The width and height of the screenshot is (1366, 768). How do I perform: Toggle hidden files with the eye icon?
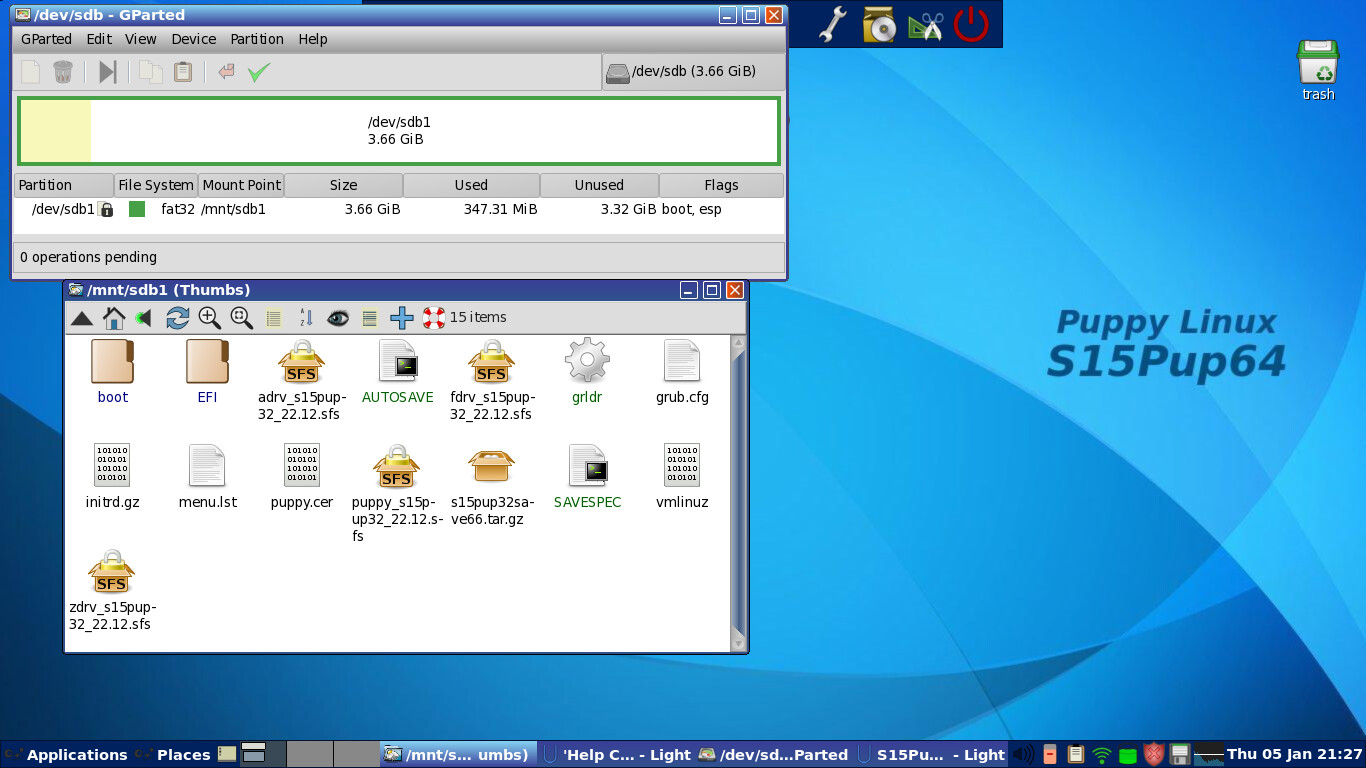[x=338, y=317]
